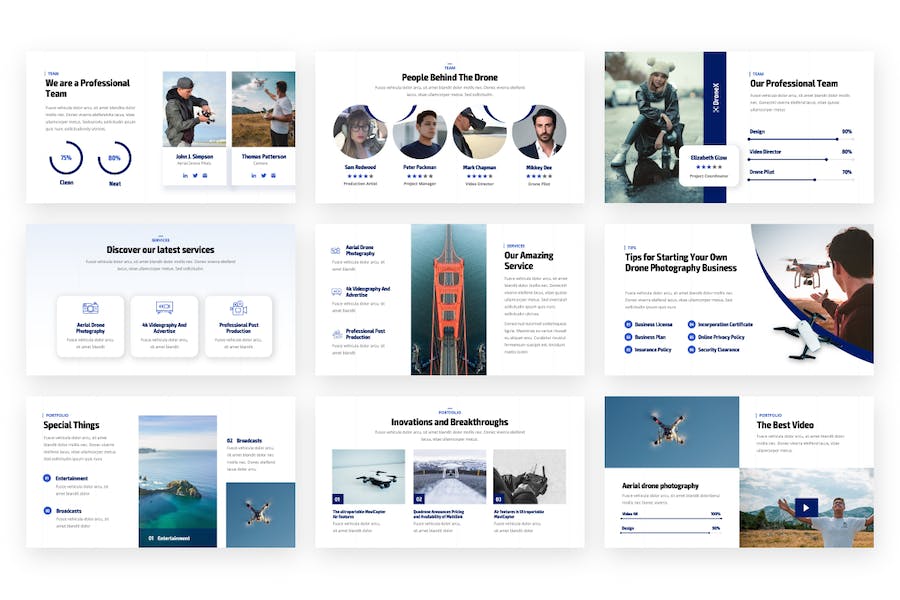Click the Incorporation Certificate bullet icon
Image resolution: width=900 pixels, height=600 pixels.
coord(691,324)
